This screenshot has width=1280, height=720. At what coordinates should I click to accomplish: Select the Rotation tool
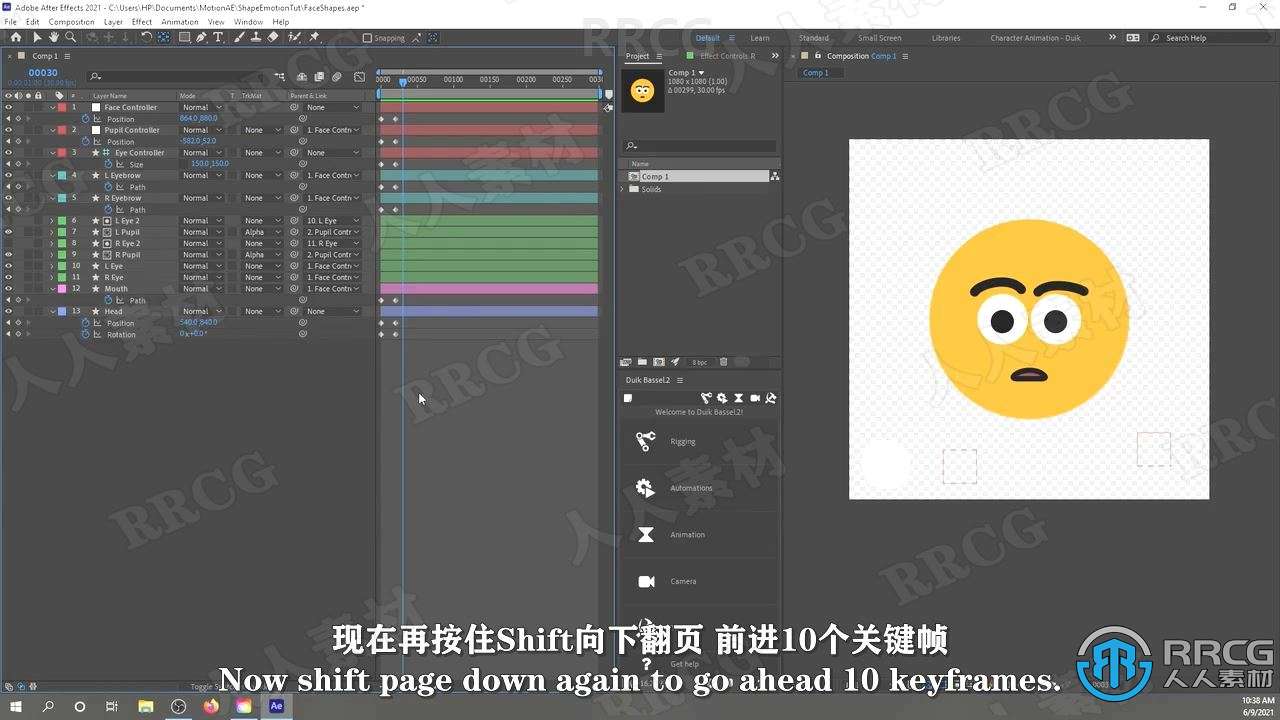[x=146, y=37]
